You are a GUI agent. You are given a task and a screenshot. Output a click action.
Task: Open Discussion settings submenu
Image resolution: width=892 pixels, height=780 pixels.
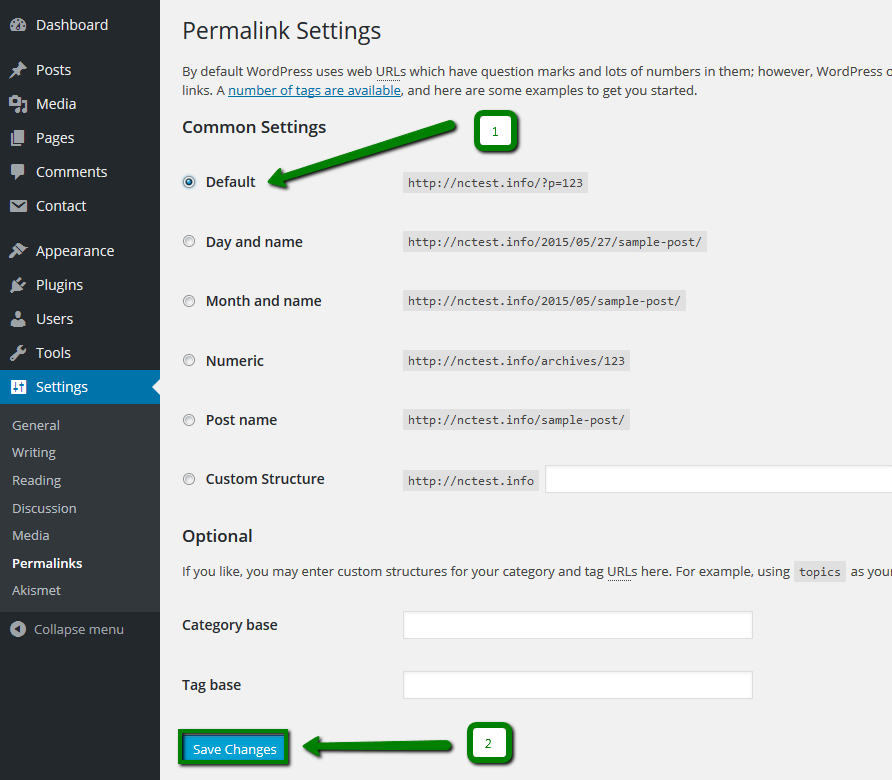[x=44, y=508]
